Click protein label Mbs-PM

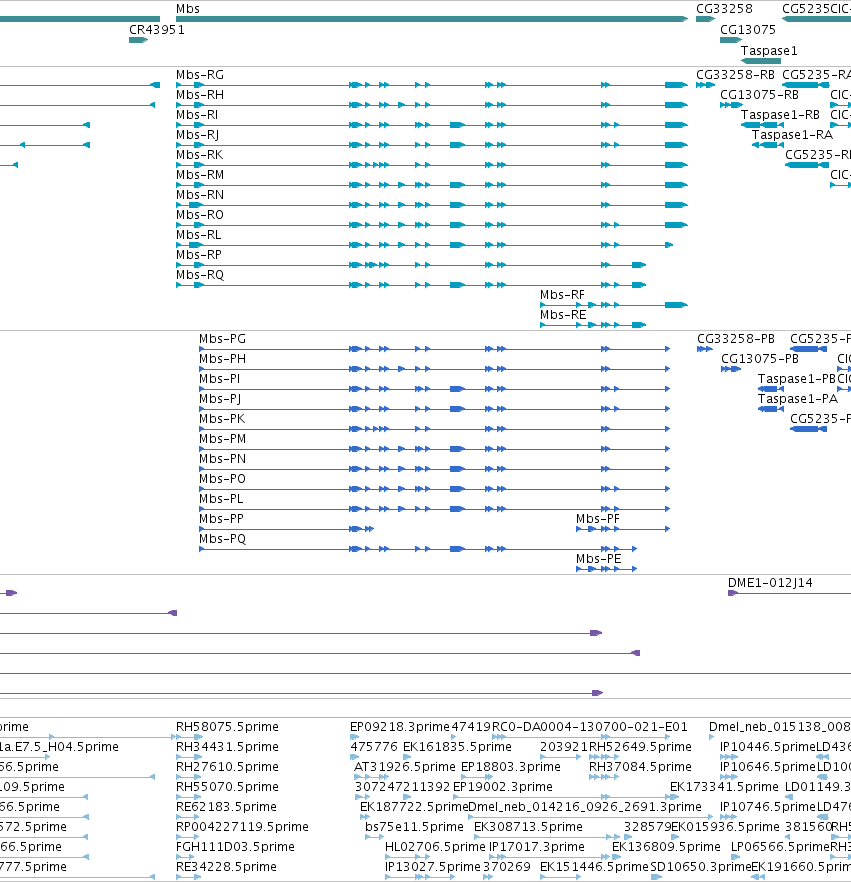point(222,439)
